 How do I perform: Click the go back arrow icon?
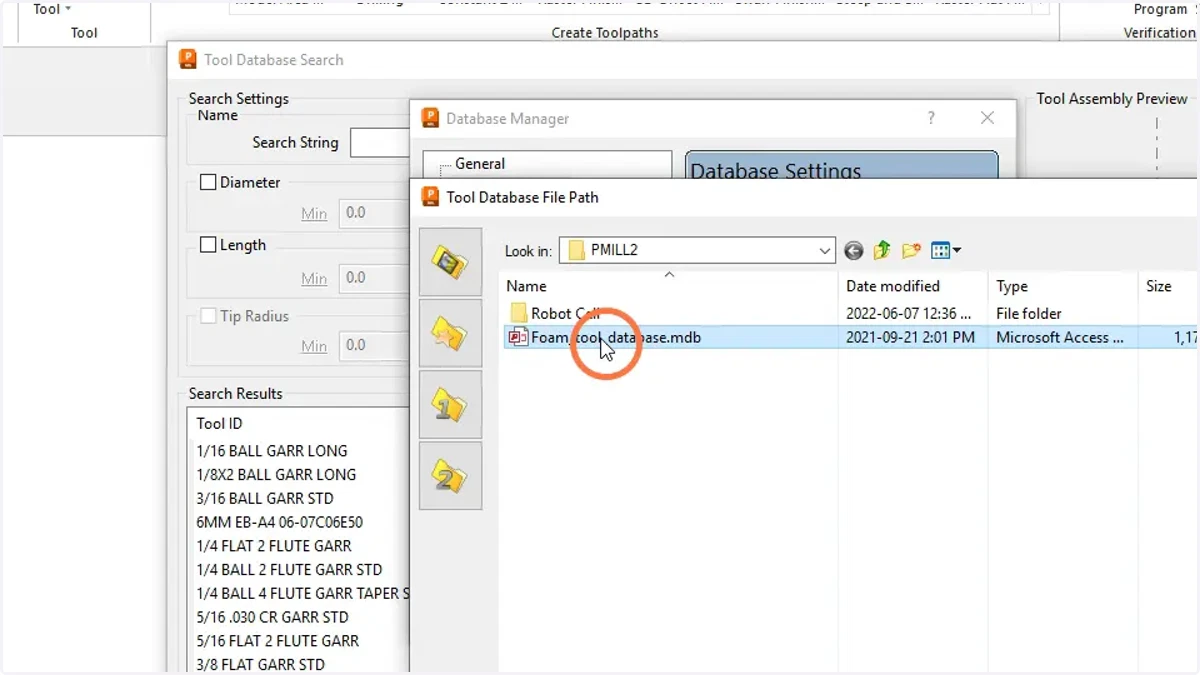click(x=853, y=251)
